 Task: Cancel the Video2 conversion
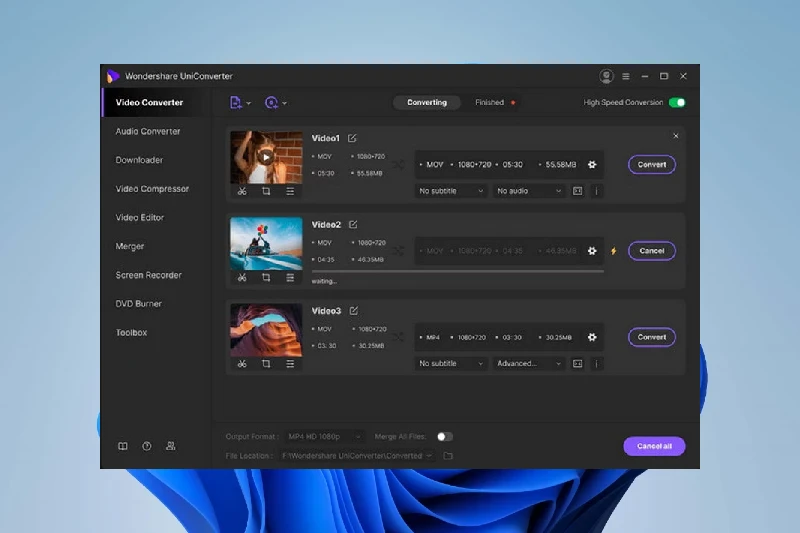click(652, 250)
